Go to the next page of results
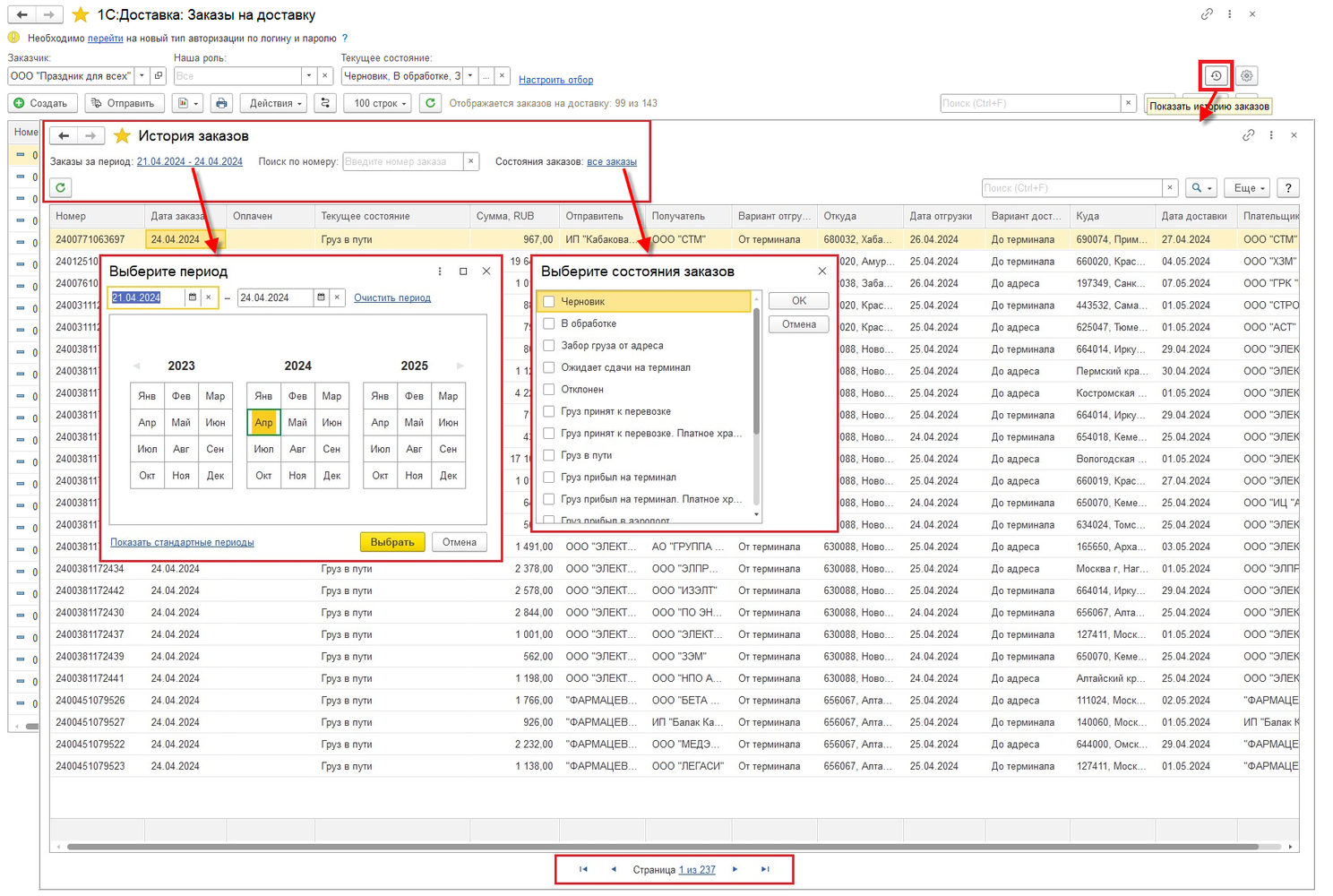This screenshot has height=896, width=1333. pos(735,869)
